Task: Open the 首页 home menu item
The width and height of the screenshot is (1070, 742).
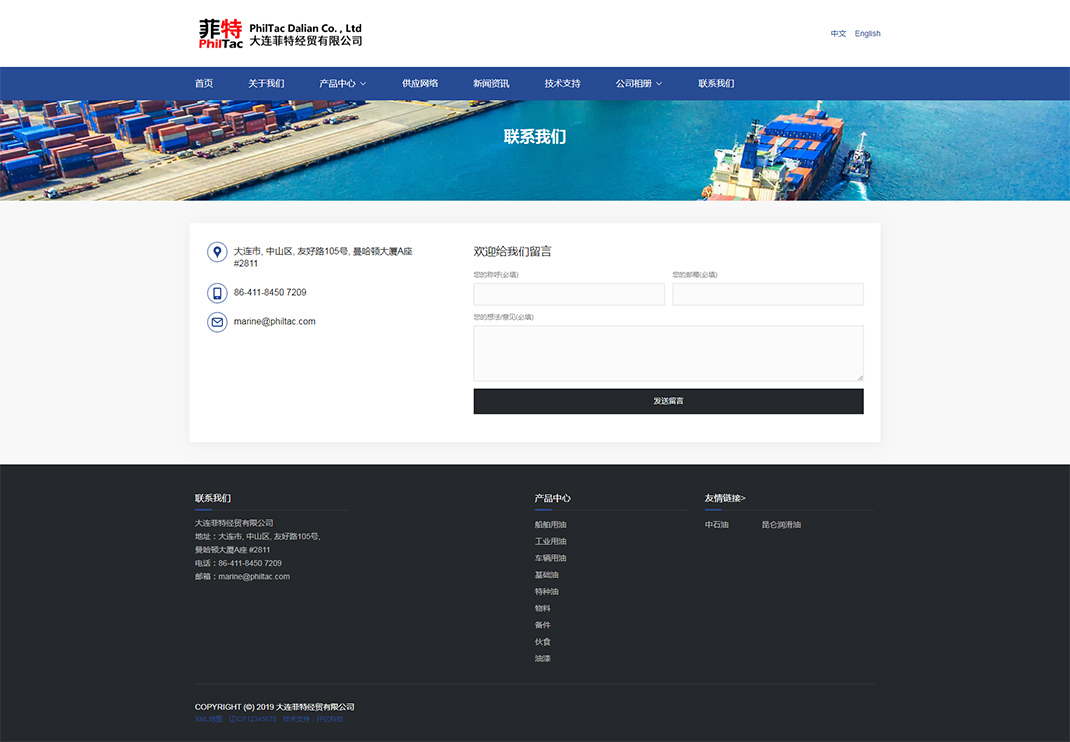Action: [204, 84]
